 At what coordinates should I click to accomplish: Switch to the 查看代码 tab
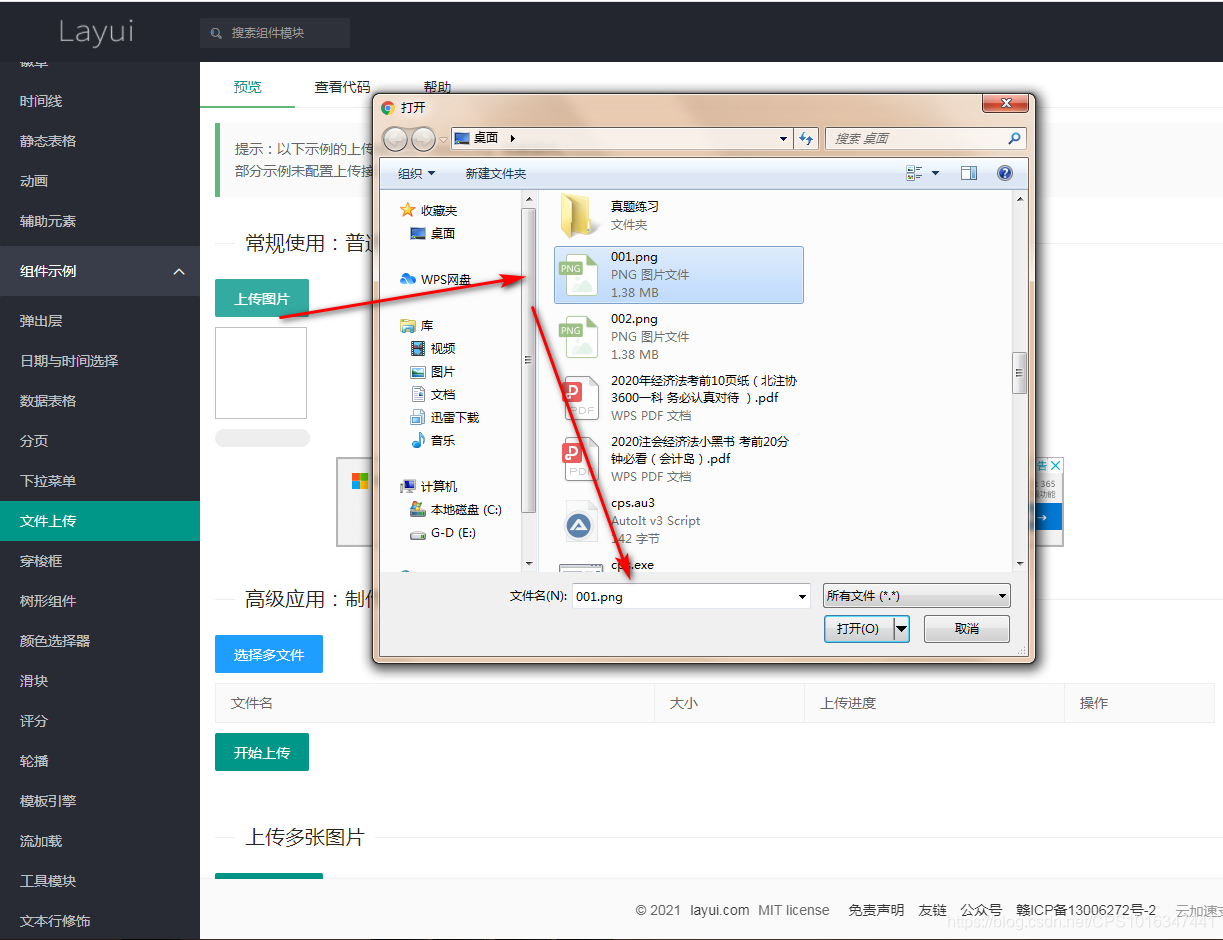(x=342, y=87)
